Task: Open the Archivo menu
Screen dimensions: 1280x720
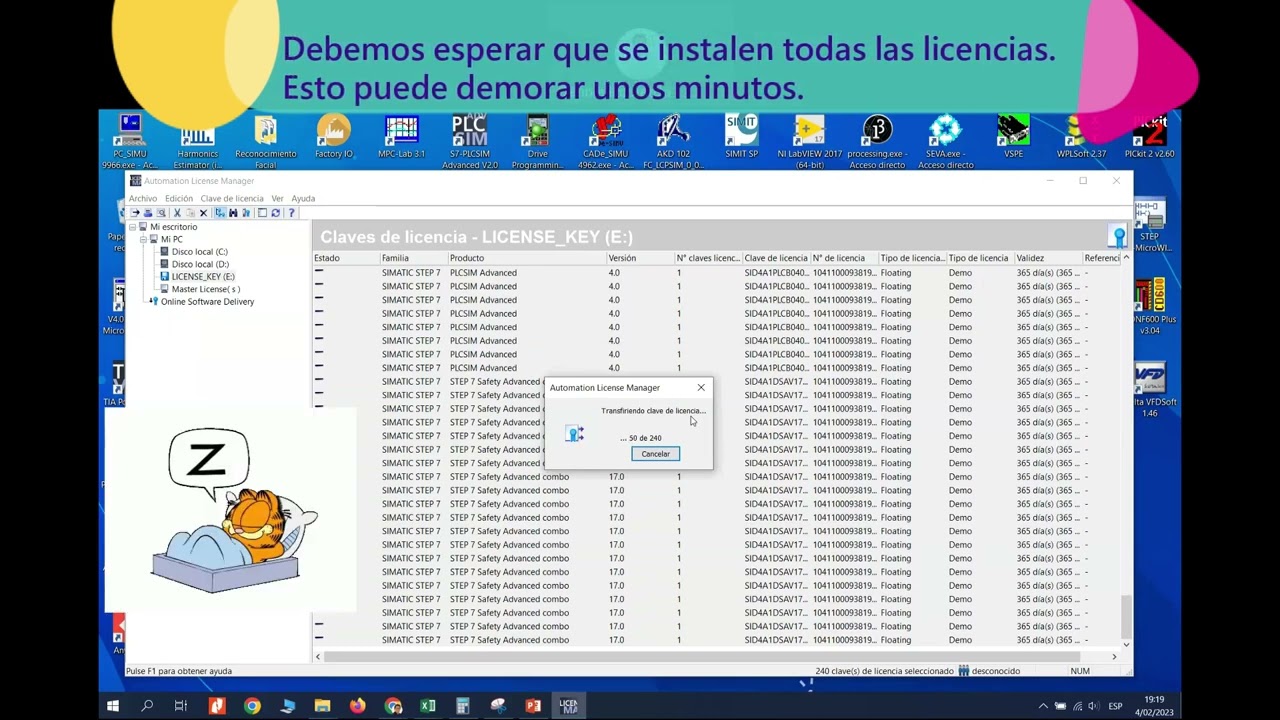Action: click(143, 198)
